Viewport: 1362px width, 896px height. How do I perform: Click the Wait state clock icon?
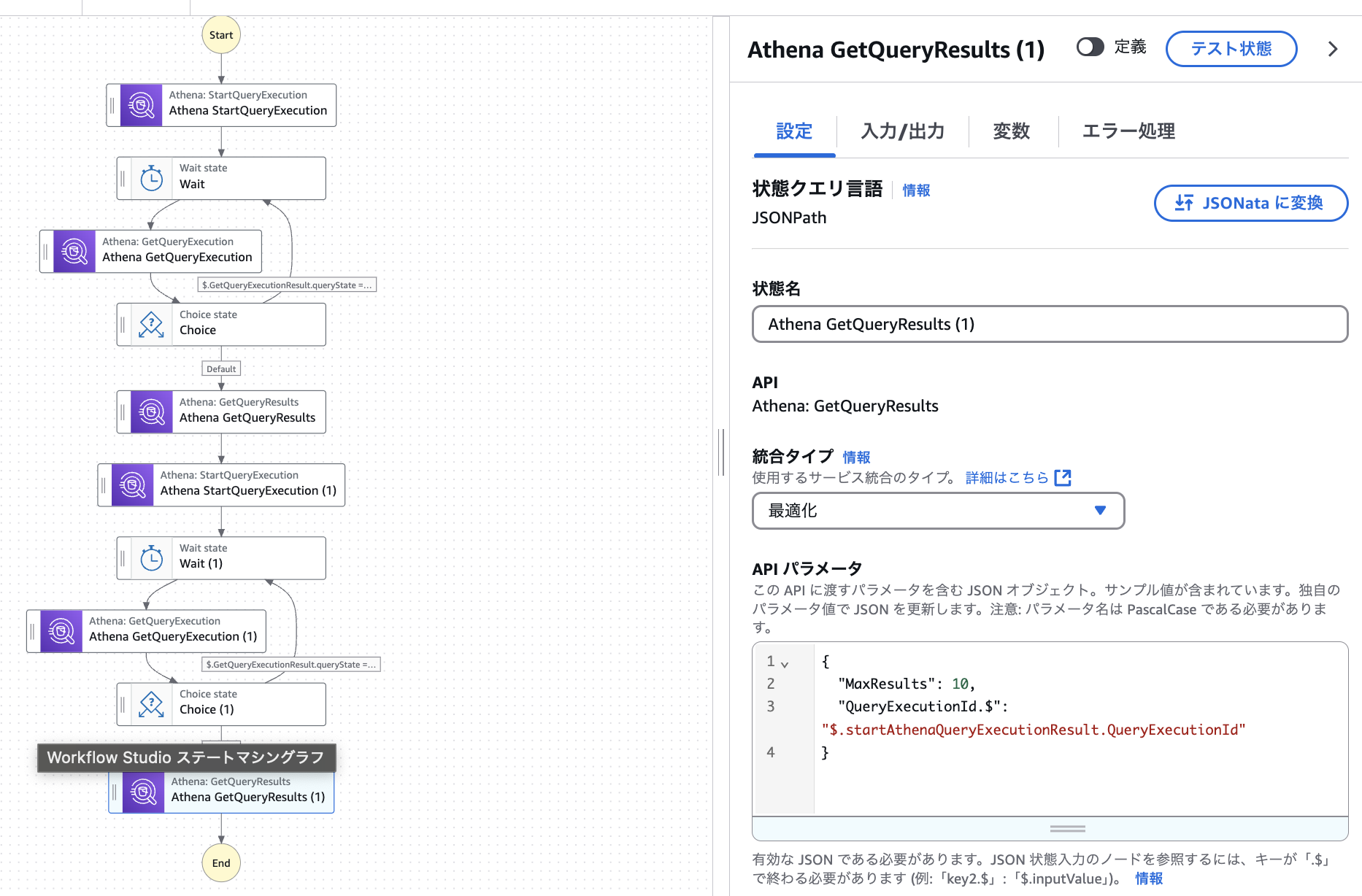pos(152,178)
